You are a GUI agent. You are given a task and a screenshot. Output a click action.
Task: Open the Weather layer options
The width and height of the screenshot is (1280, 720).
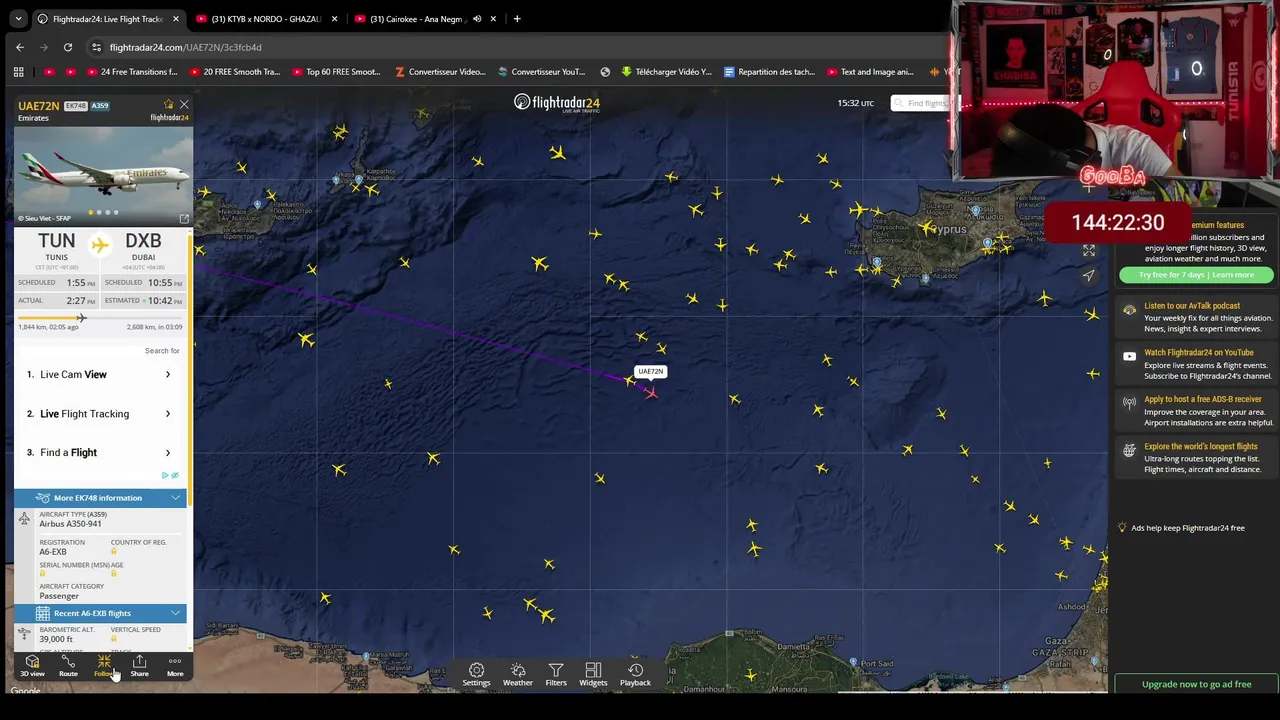pos(518,675)
